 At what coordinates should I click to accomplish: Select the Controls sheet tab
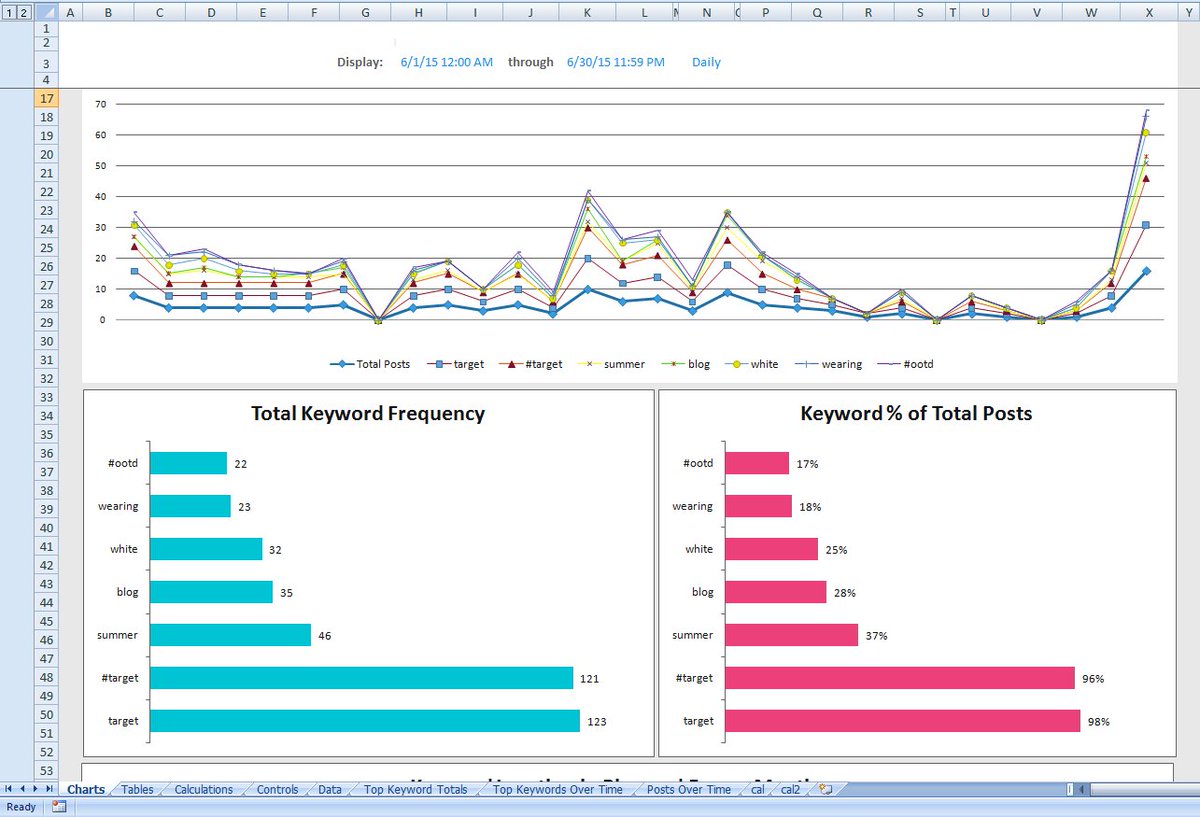(277, 789)
